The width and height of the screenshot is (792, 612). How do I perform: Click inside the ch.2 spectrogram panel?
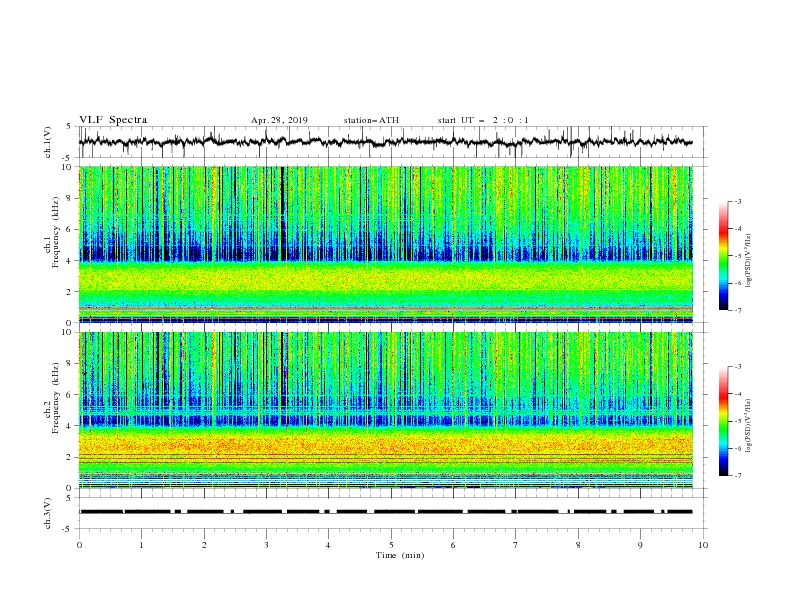(x=385, y=410)
